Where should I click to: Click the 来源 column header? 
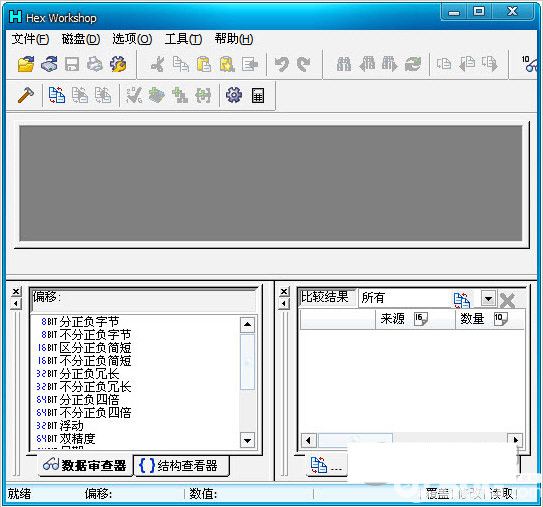point(415,319)
